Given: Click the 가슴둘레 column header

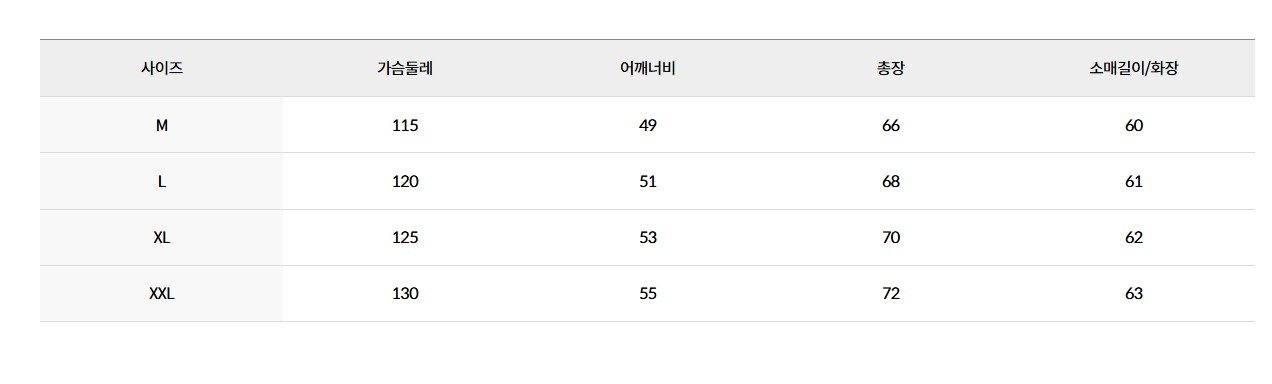Looking at the screenshot, I should click(x=405, y=69).
